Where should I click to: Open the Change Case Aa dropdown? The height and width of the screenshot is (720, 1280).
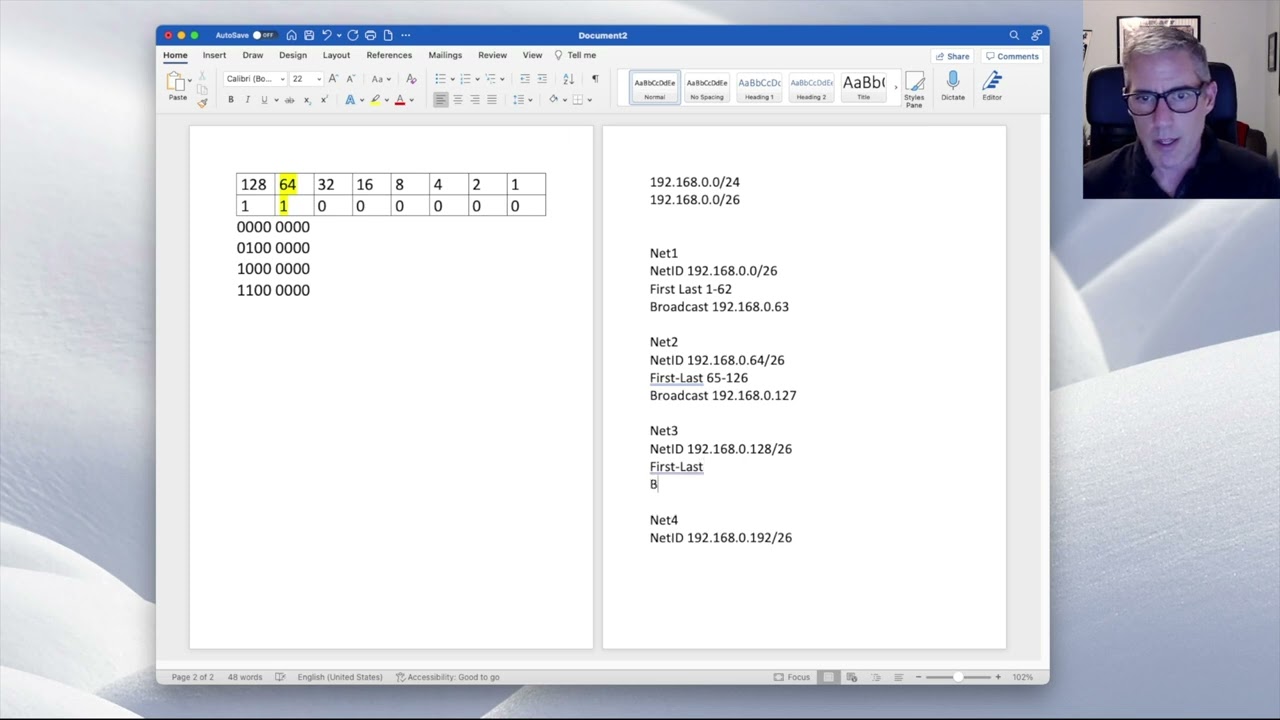(381, 79)
